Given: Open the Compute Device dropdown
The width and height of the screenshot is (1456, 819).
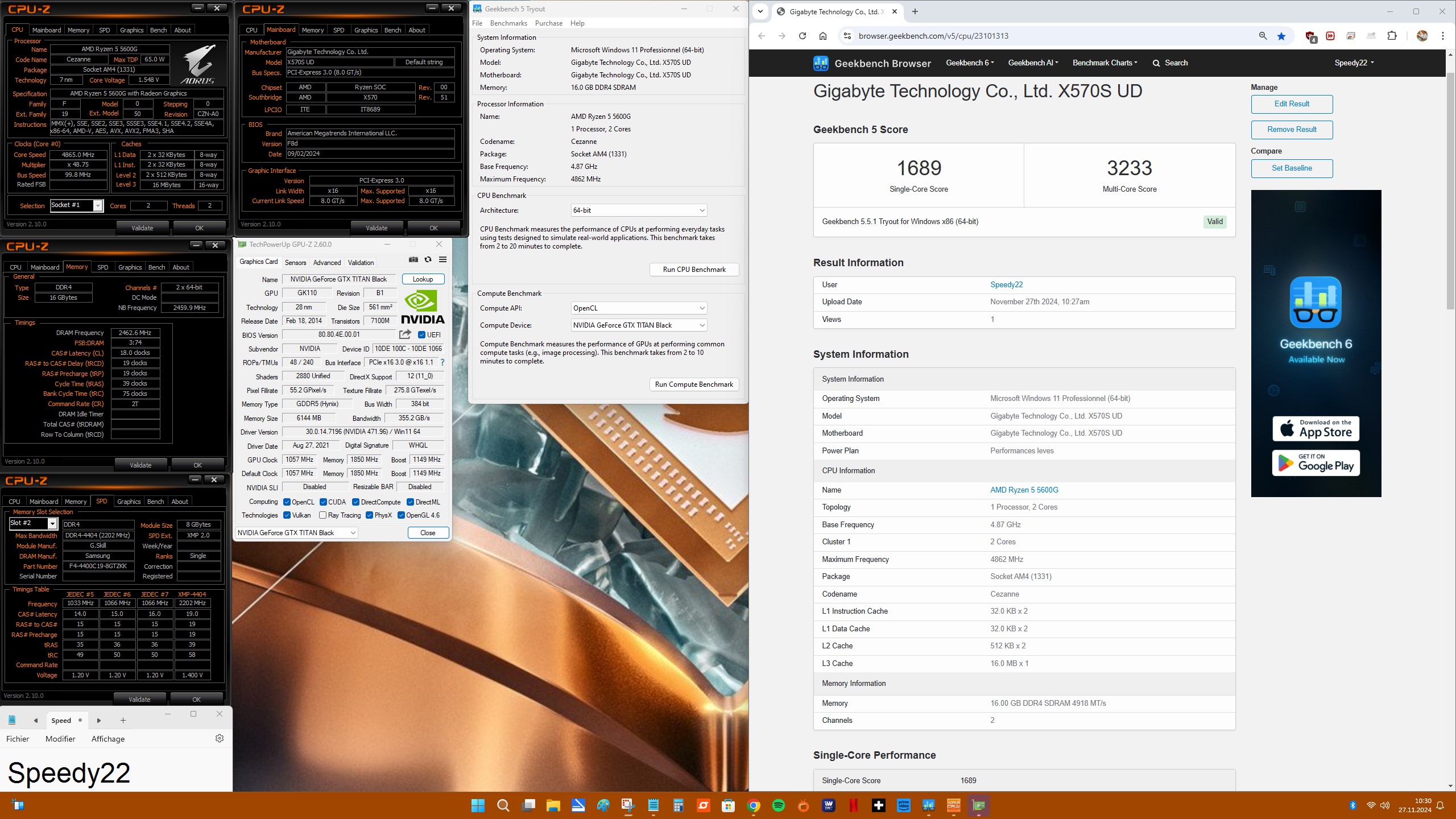Looking at the screenshot, I should (639, 325).
